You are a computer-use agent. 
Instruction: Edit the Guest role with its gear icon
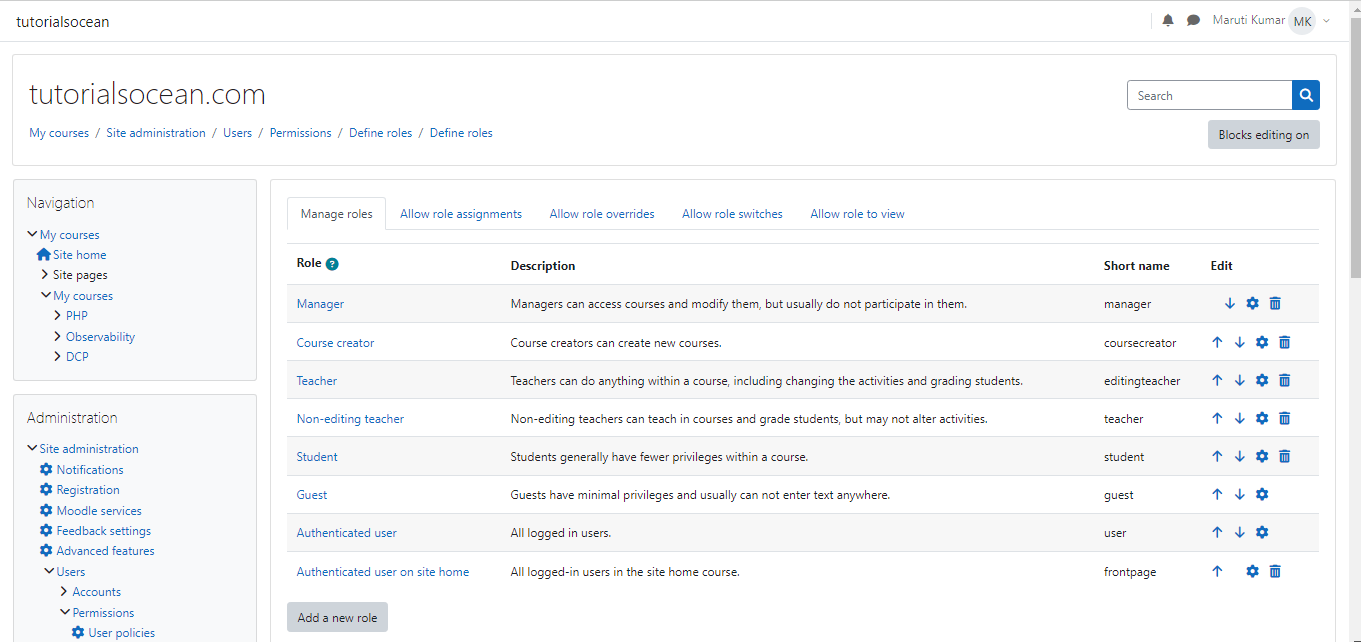1262,494
